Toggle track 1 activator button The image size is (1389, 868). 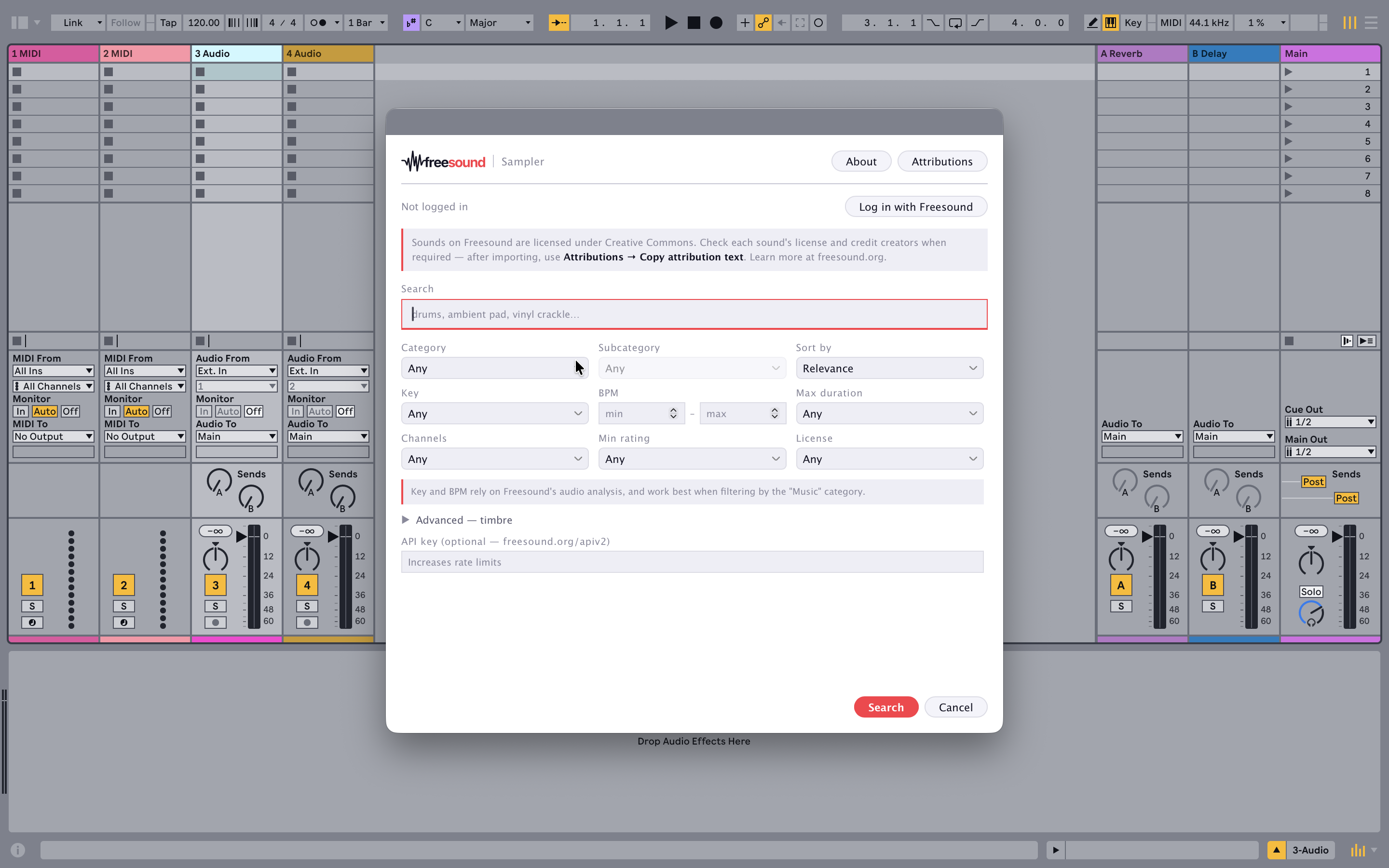click(32, 585)
